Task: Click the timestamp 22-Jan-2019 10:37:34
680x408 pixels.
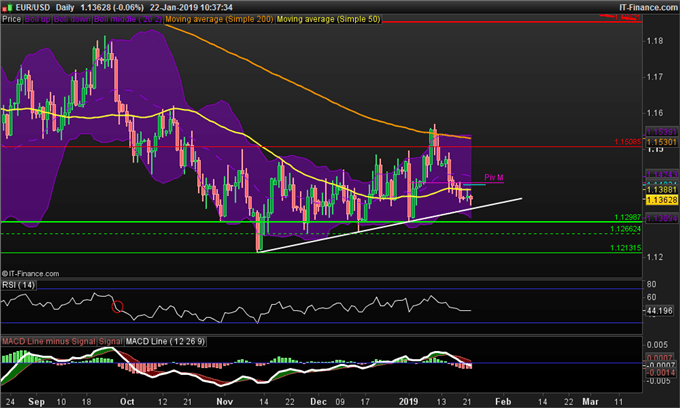Action: tap(191, 7)
